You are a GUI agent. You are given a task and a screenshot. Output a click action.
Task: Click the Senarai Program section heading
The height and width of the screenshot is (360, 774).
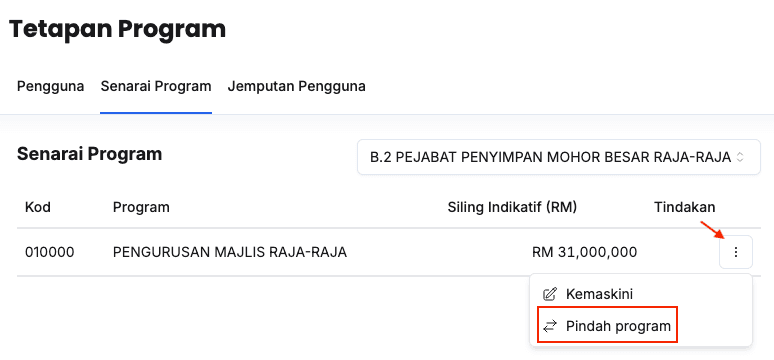click(x=89, y=154)
